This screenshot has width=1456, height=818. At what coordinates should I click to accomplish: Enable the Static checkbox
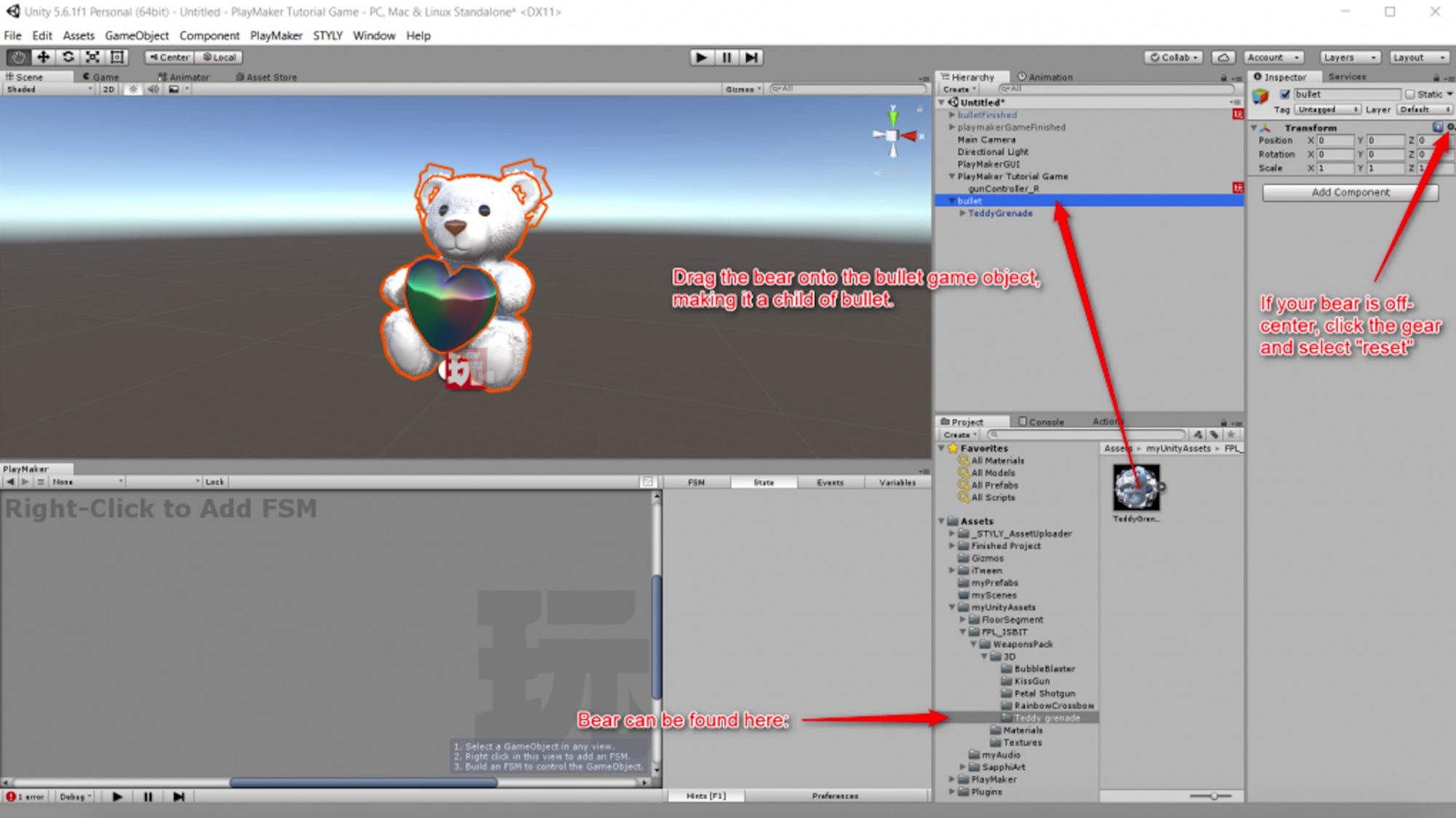pos(1410,94)
